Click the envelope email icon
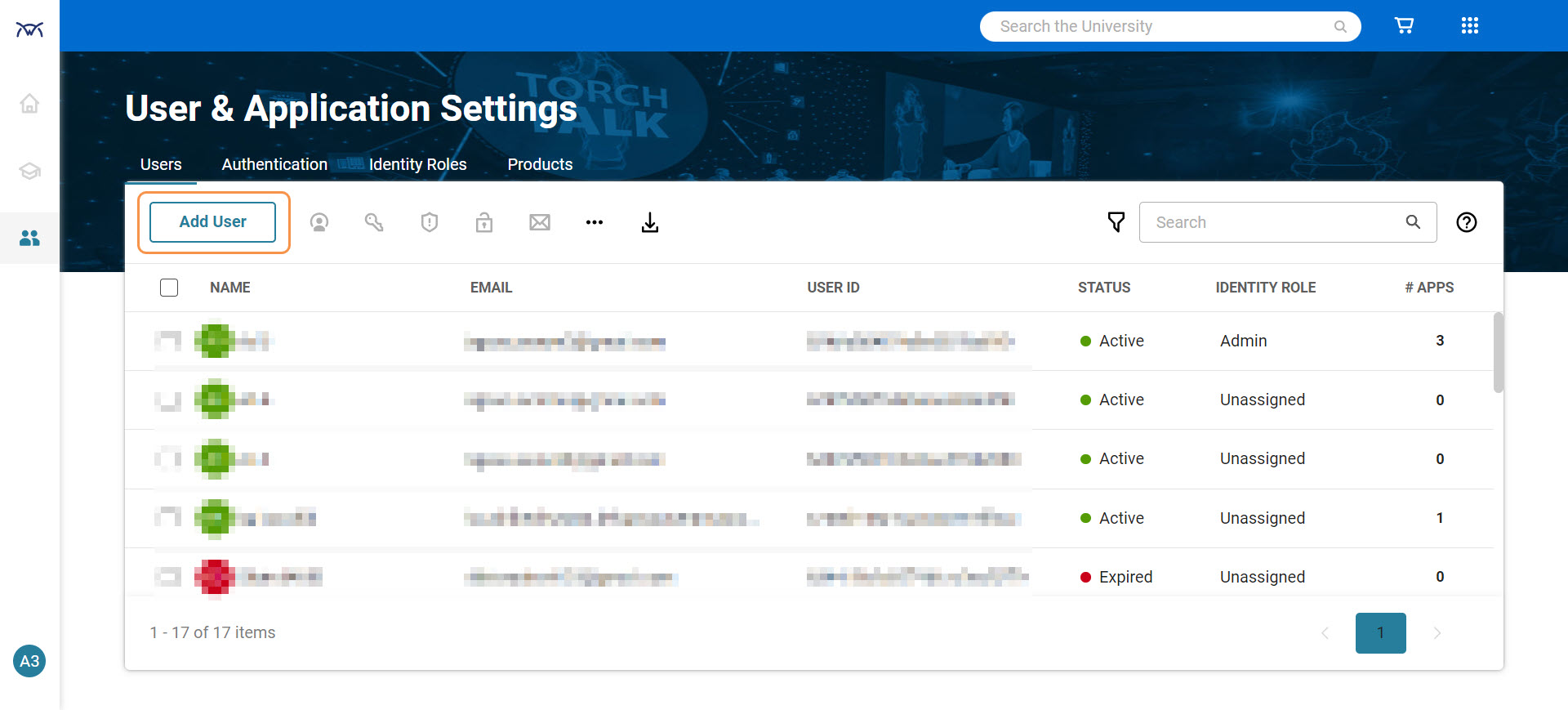 [x=540, y=222]
